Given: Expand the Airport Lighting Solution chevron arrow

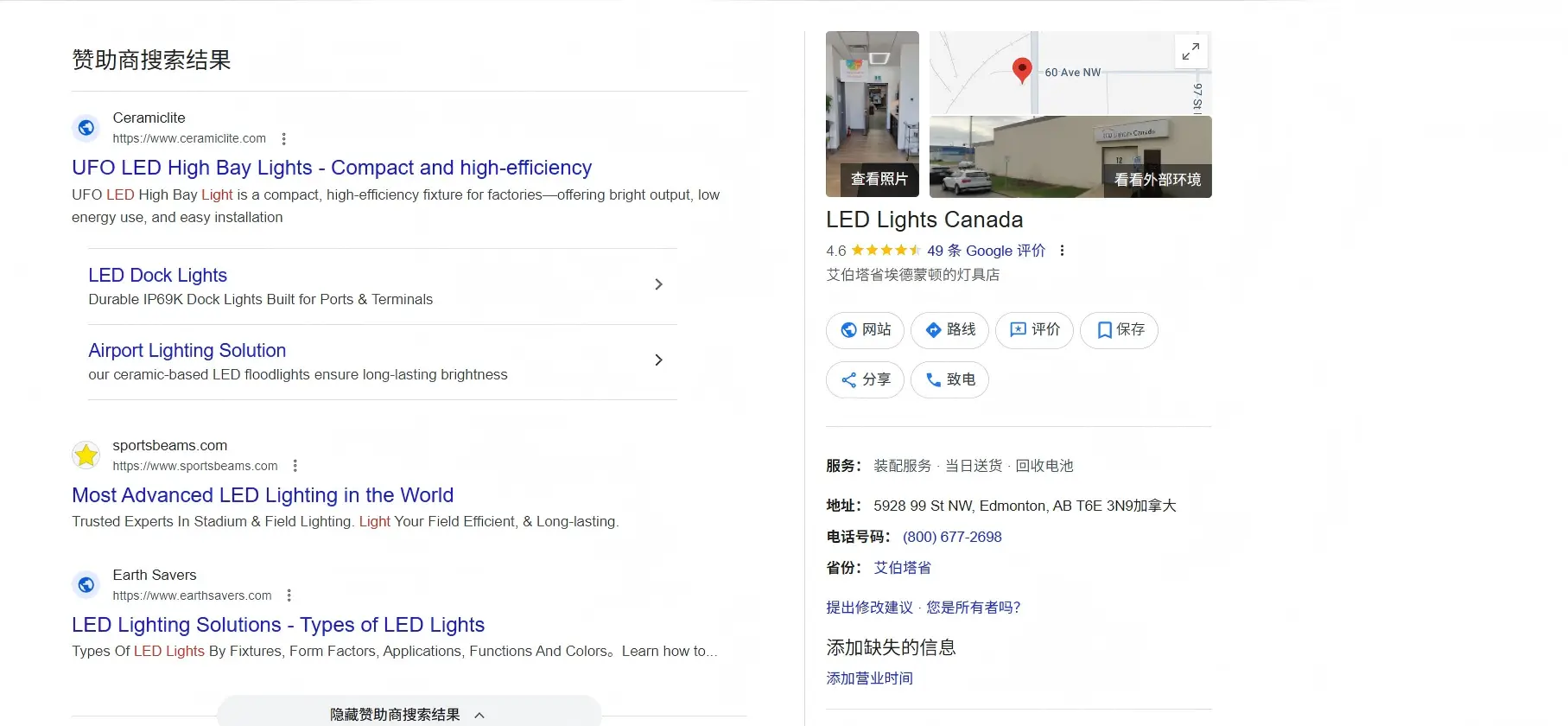Looking at the screenshot, I should click(x=658, y=360).
